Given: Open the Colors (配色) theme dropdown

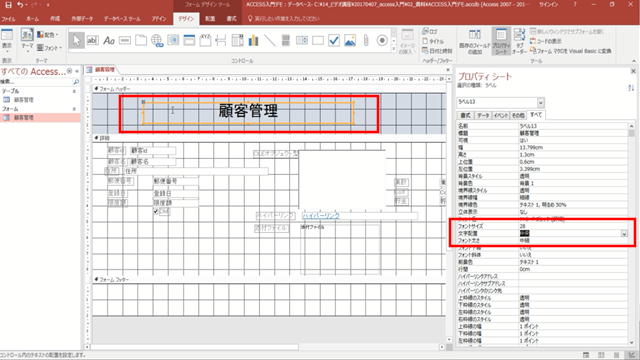Looking at the screenshot, I should click(48, 35).
